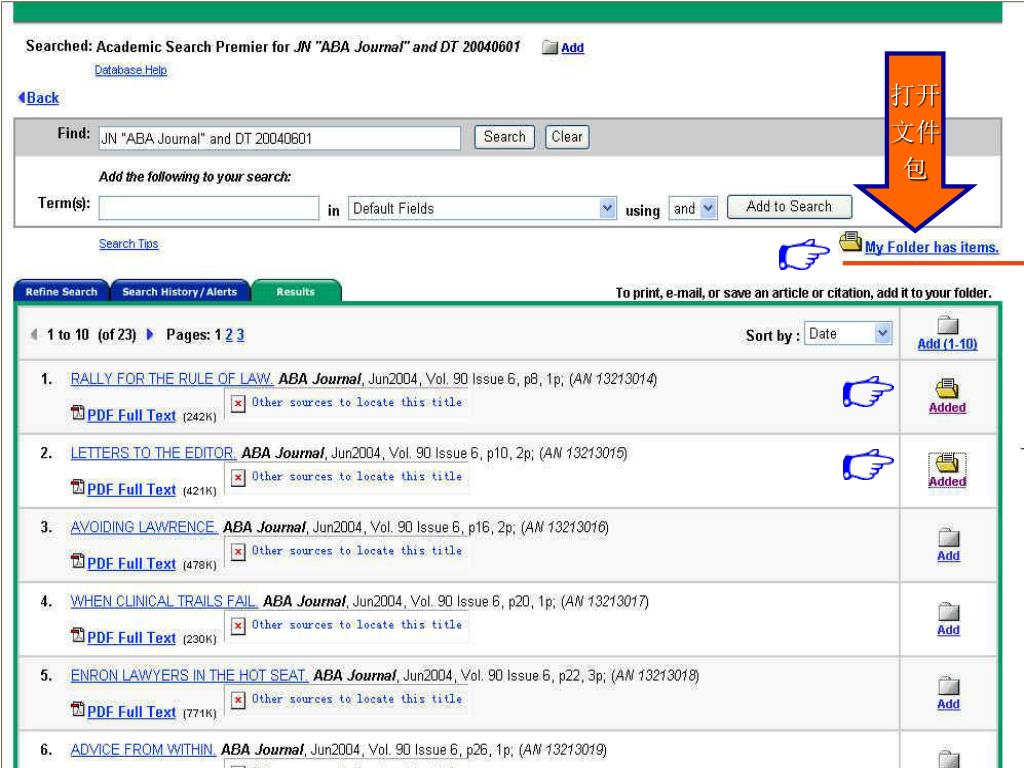The height and width of the screenshot is (768, 1024).
Task: Click into the Term(s) input field
Action: (209, 208)
